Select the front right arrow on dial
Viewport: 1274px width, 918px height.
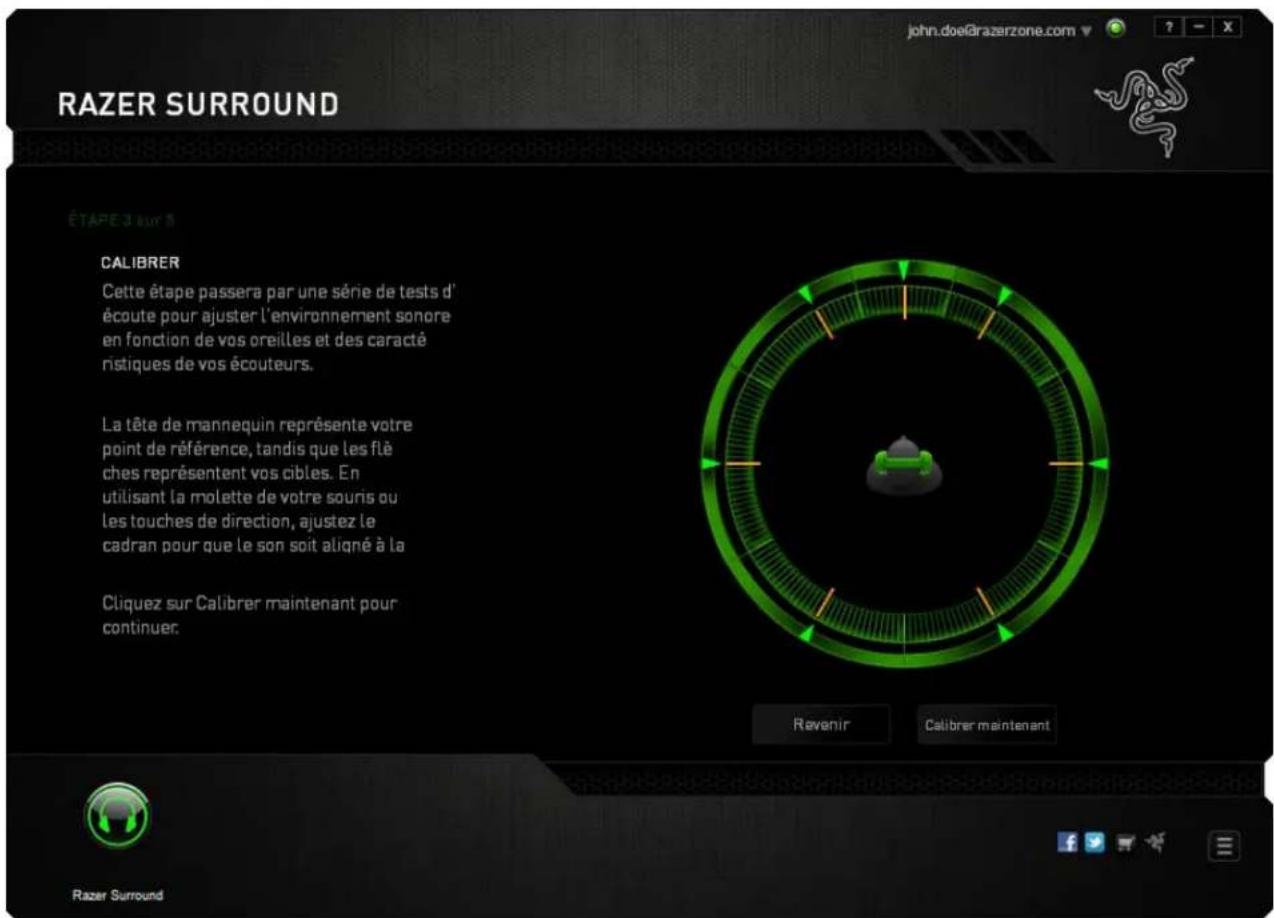tap(1005, 295)
